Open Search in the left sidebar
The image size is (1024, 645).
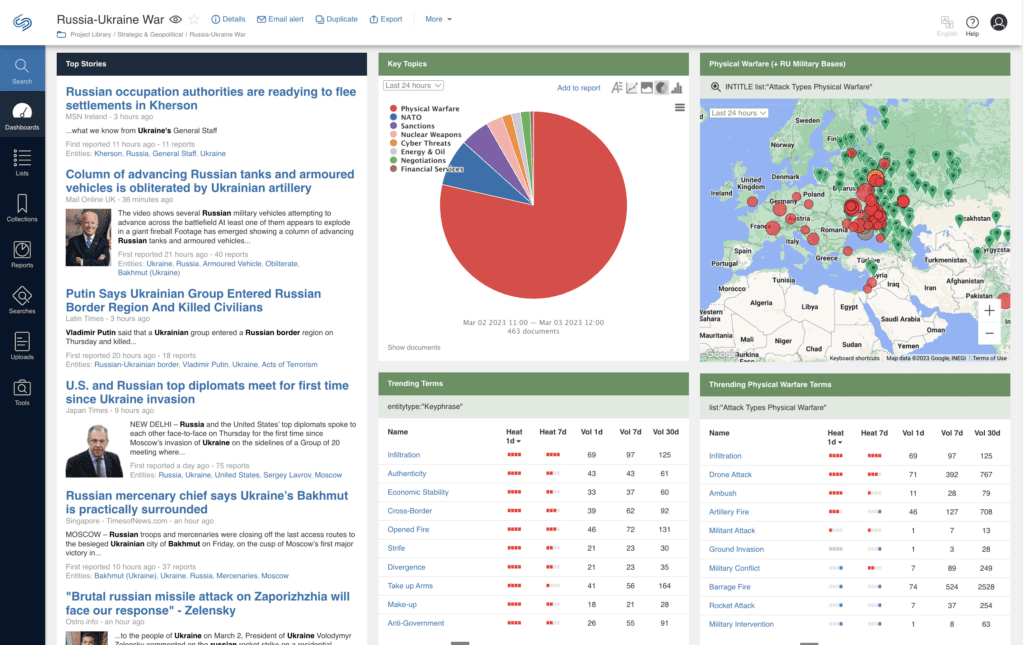pyautogui.click(x=22, y=69)
